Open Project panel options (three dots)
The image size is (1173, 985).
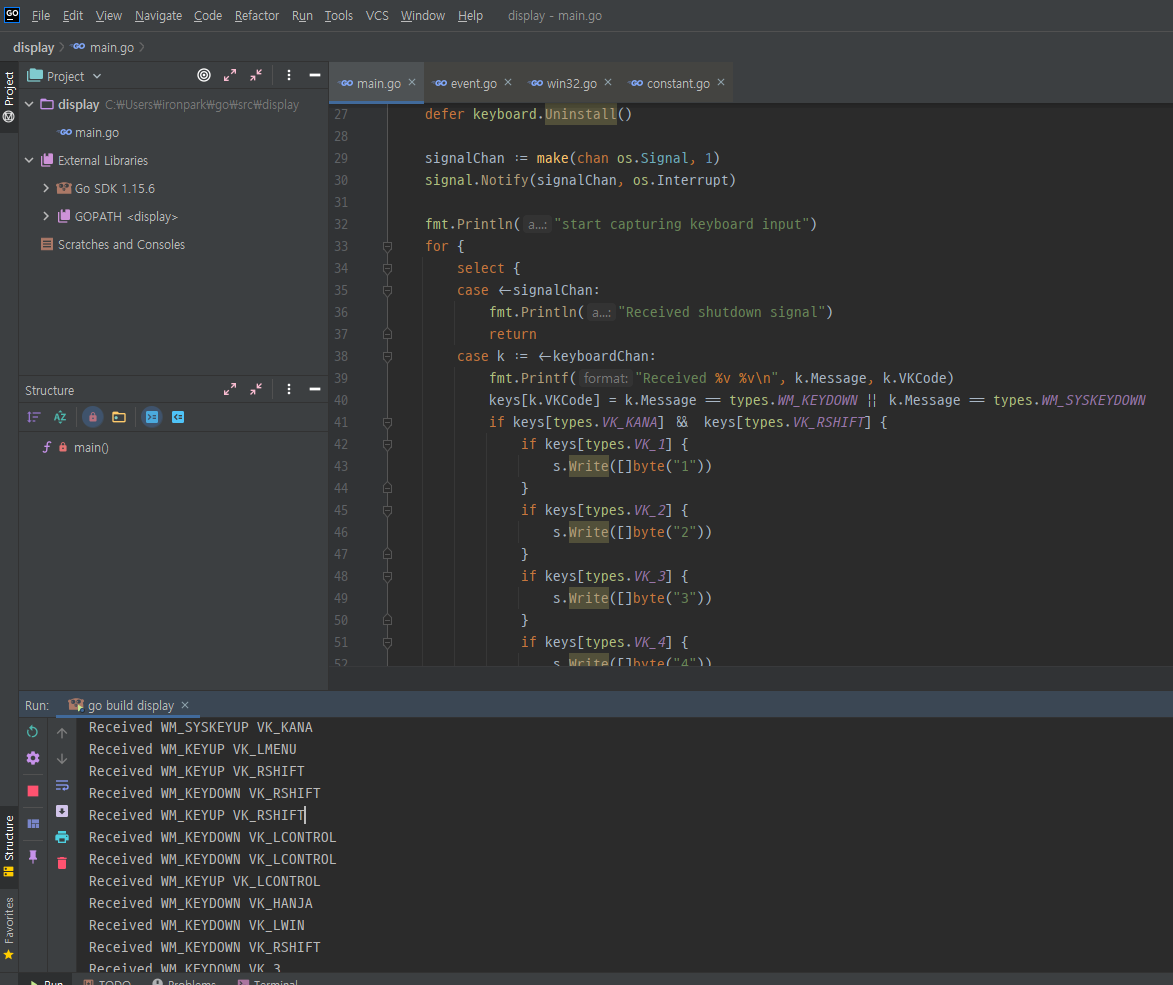coord(289,76)
